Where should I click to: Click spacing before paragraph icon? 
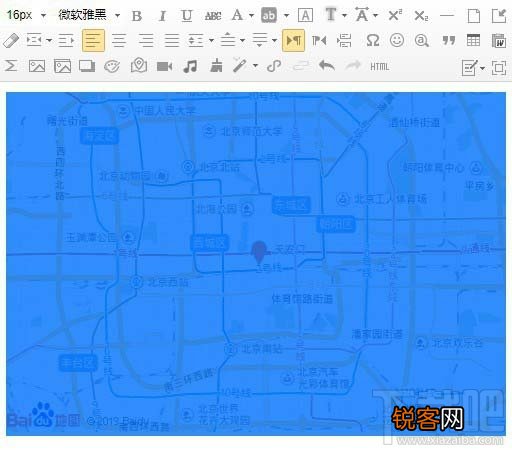click(x=228, y=40)
